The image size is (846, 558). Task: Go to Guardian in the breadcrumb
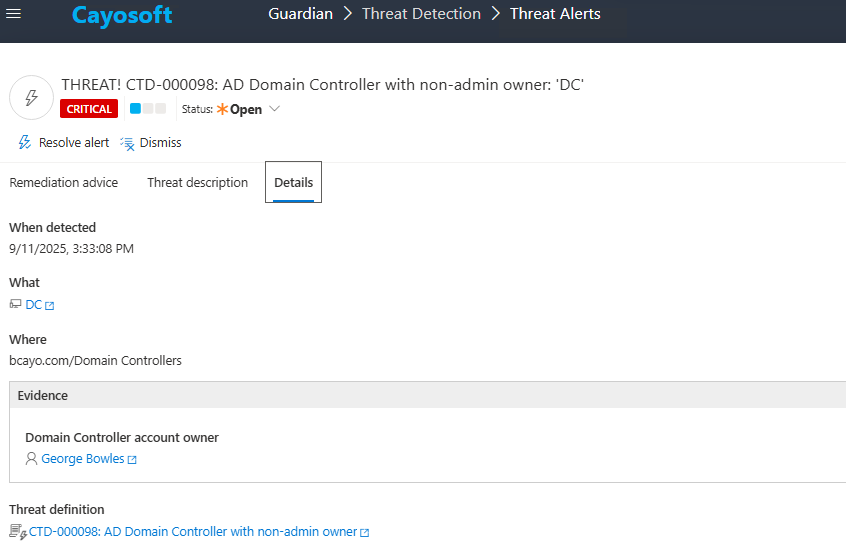coord(300,14)
